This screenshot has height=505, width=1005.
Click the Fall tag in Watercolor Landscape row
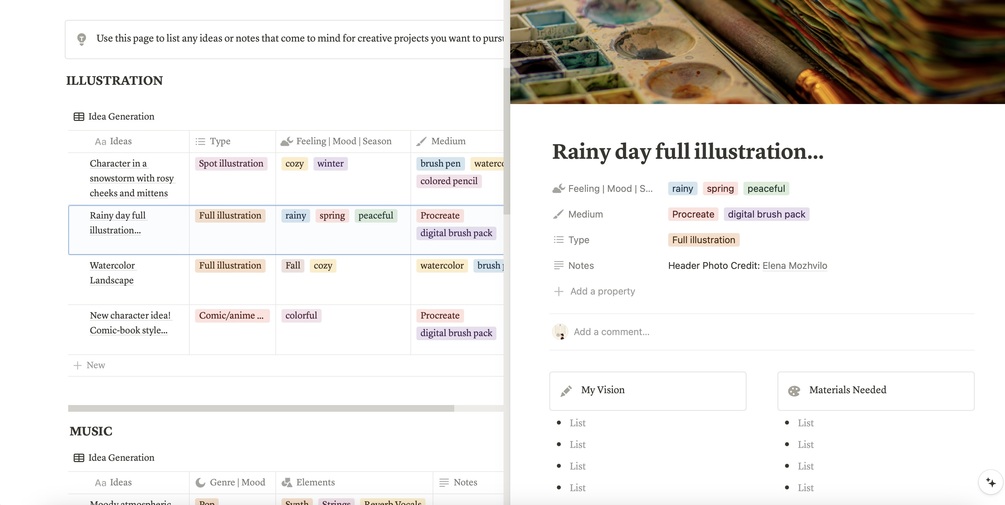click(x=293, y=265)
